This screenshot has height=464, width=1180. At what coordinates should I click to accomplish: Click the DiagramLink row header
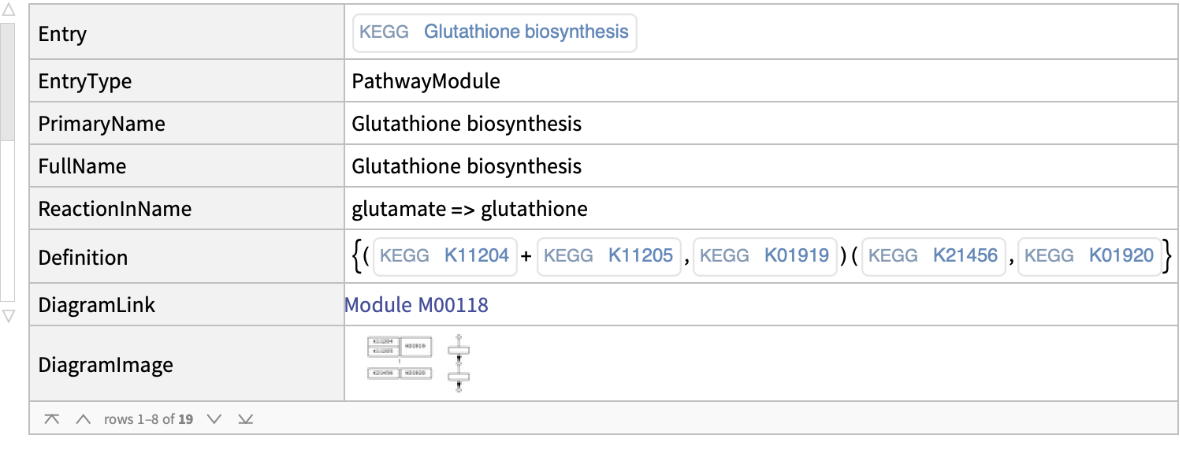click(96, 305)
